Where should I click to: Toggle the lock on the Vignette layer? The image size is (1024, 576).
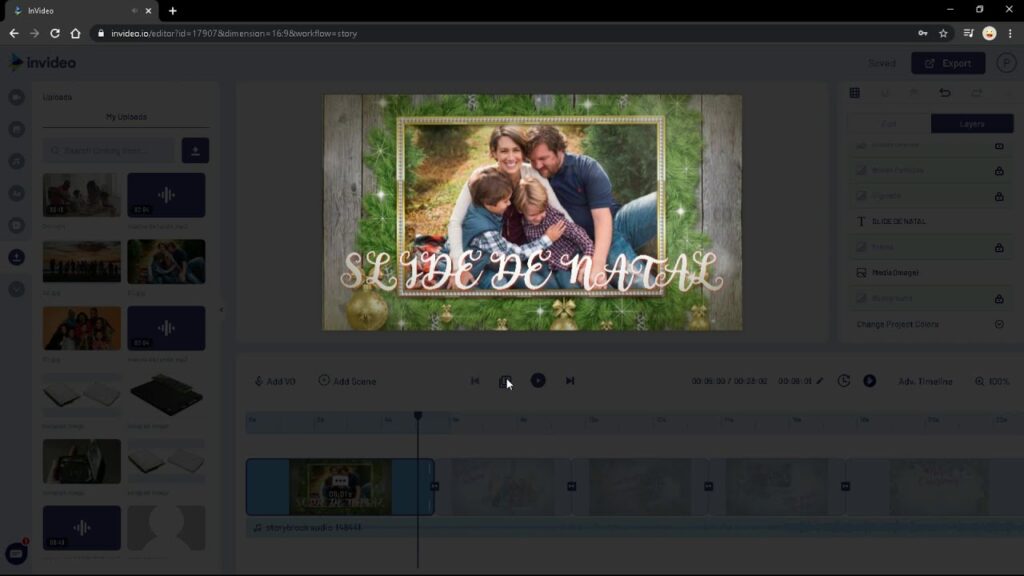click(999, 196)
